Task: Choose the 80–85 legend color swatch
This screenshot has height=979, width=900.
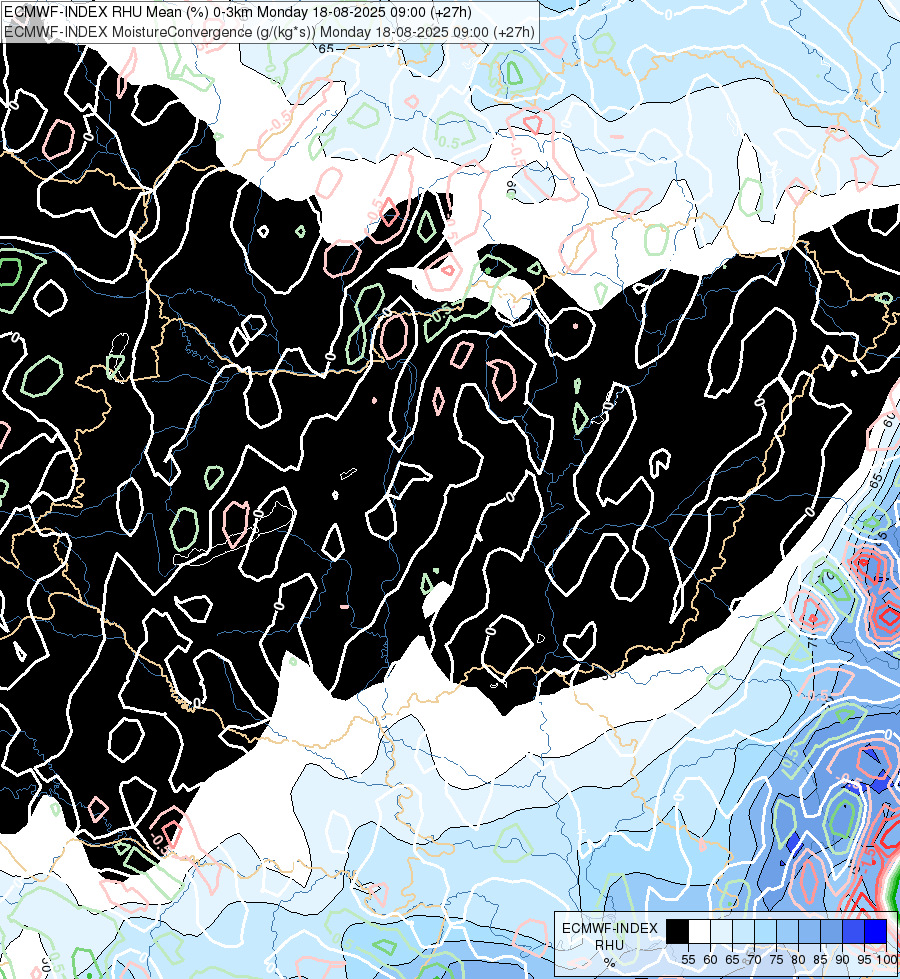Action: coord(809,932)
